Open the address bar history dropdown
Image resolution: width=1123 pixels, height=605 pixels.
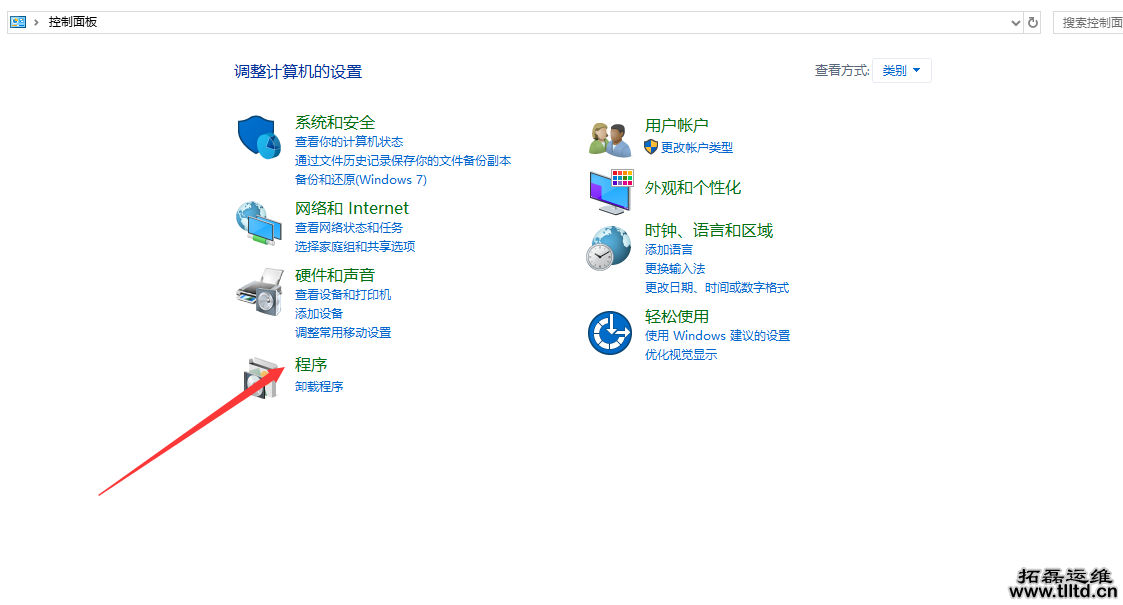coord(1014,21)
